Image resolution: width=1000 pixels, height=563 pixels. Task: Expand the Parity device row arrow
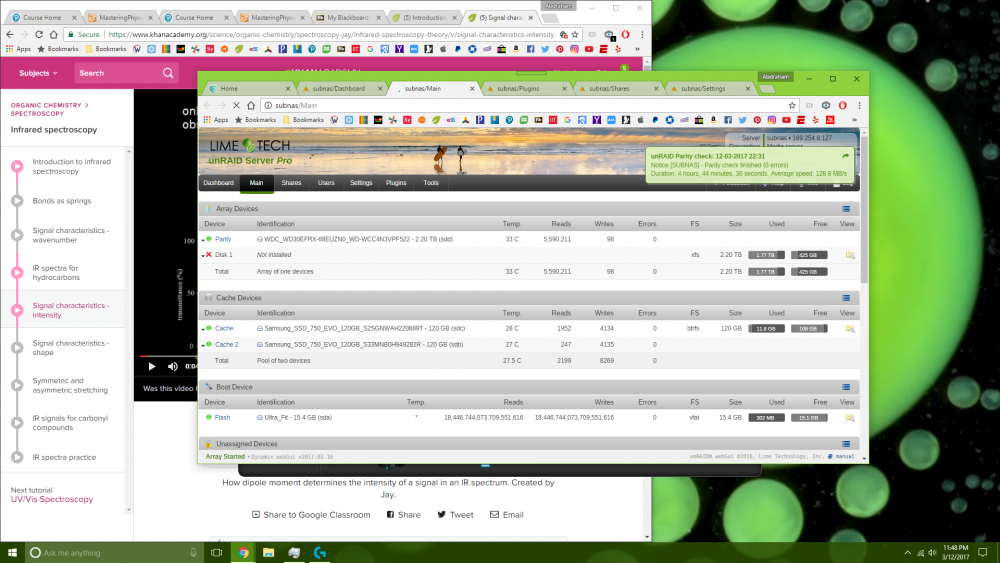coord(203,240)
